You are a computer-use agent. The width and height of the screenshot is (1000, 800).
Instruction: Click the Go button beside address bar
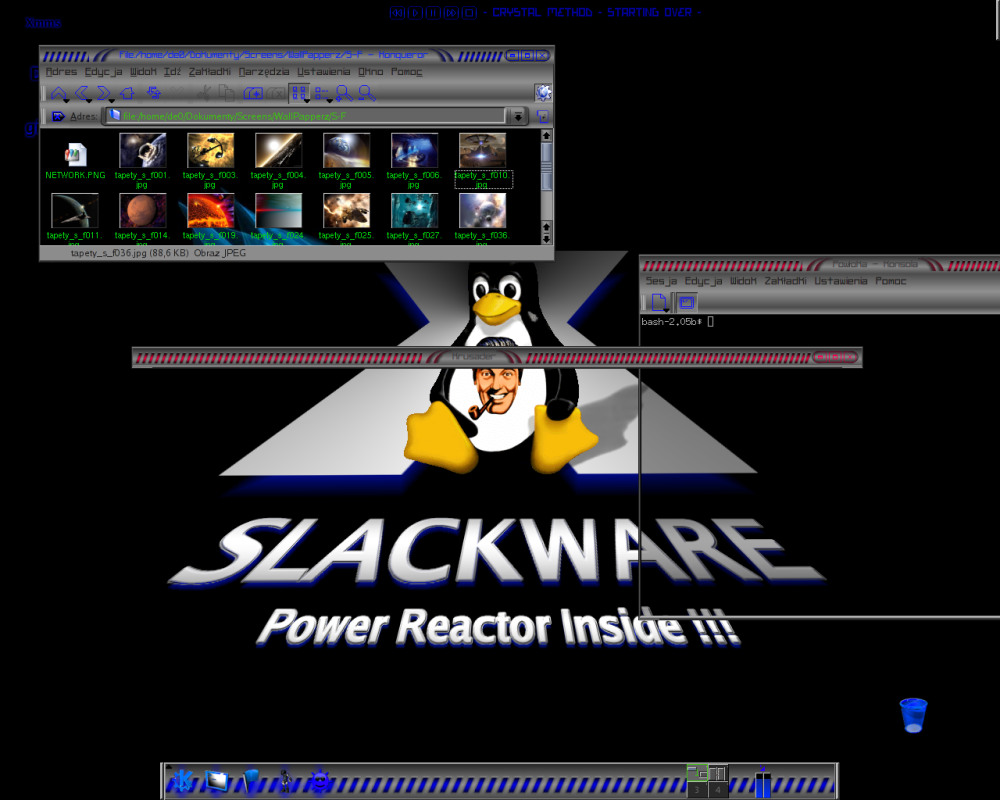(x=543, y=116)
